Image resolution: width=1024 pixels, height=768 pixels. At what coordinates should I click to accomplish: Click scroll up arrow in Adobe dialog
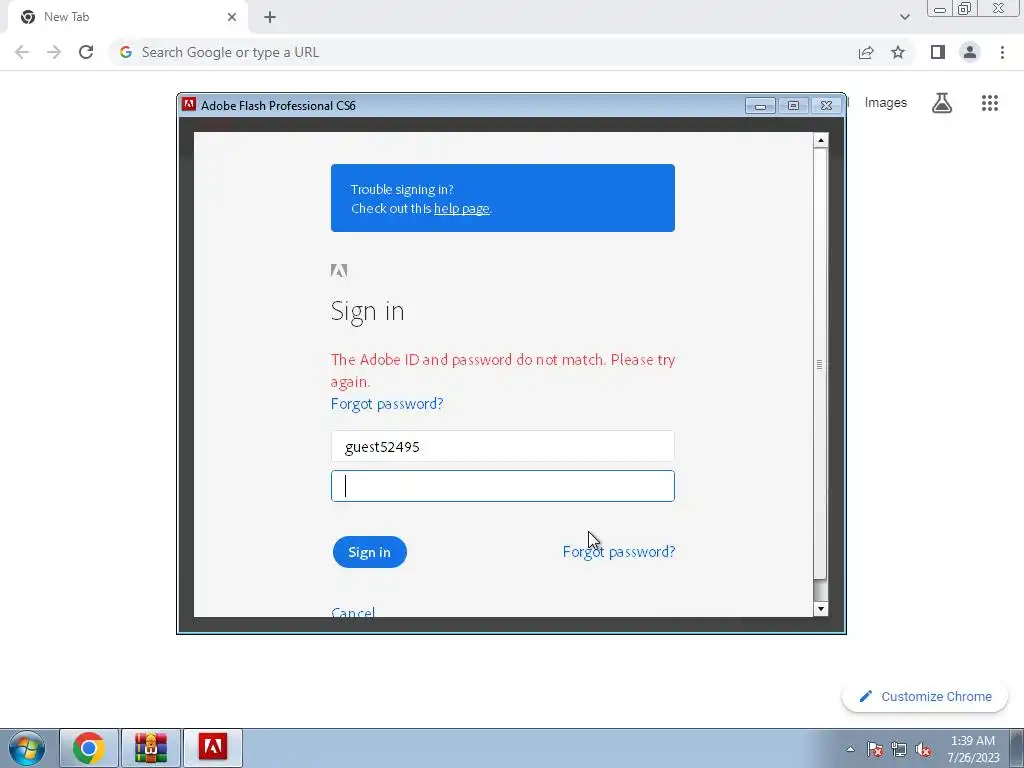tap(820, 140)
